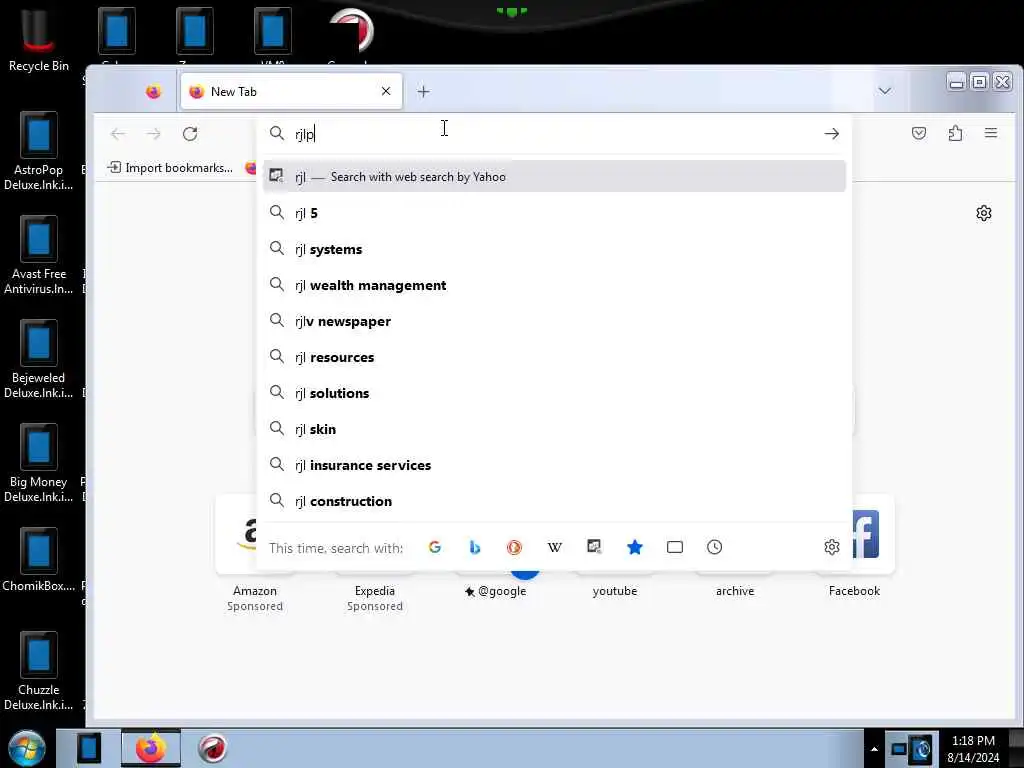Image resolution: width=1024 pixels, height=768 pixels.
Task: Open the @google pinned shortcut
Action: click(x=495, y=591)
